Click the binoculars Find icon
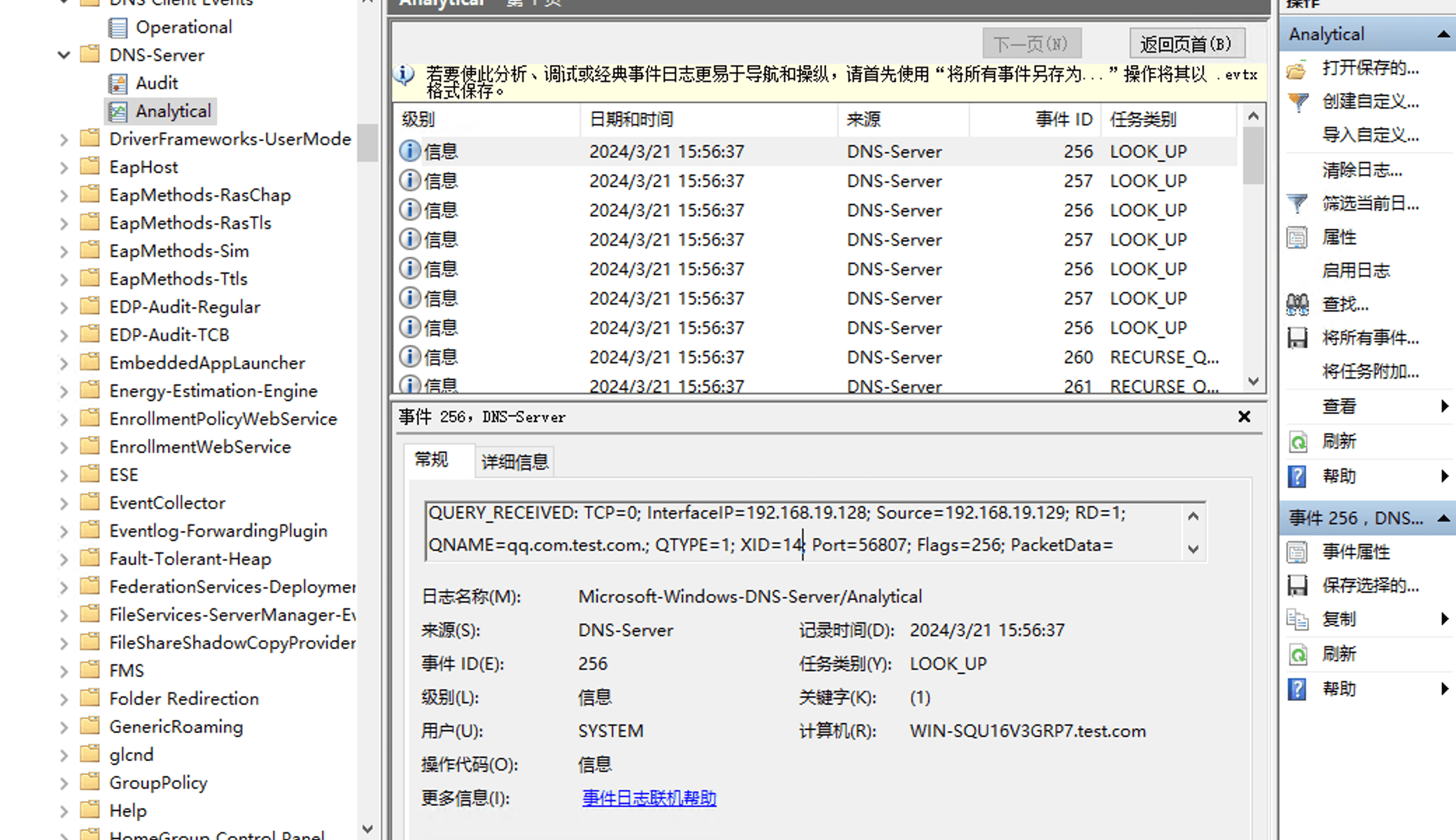Viewport: 1456px width, 840px height. click(x=1297, y=304)
